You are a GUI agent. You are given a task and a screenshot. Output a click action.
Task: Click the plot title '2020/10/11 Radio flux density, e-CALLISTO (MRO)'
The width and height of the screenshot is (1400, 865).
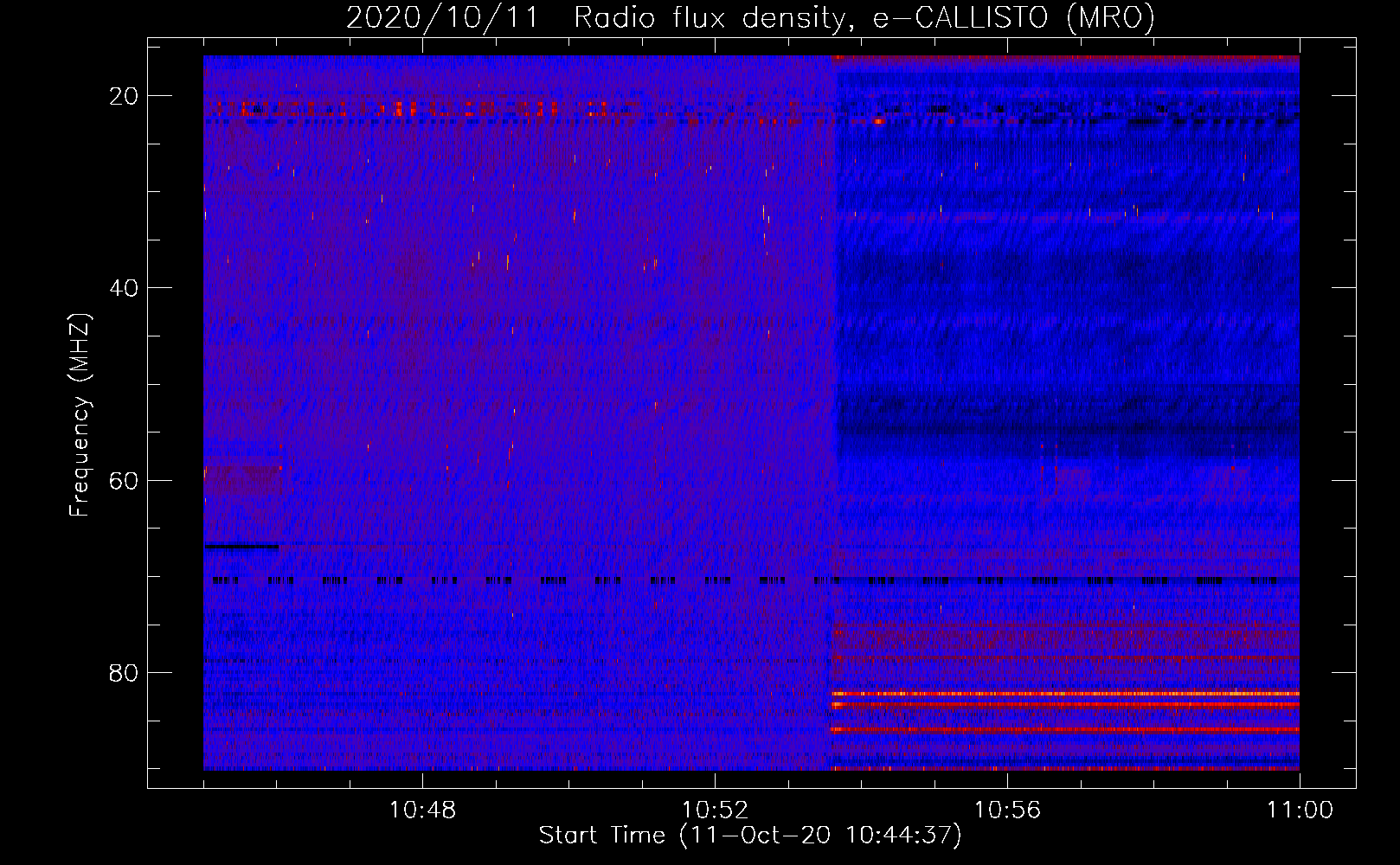pos(750,17)
